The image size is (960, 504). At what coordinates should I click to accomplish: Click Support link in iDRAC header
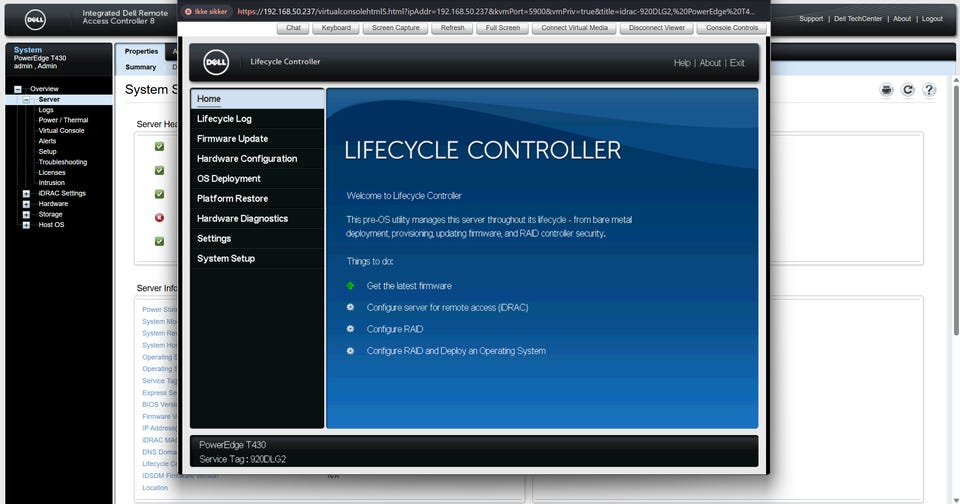pyautogui.click(x=811, y=19)
